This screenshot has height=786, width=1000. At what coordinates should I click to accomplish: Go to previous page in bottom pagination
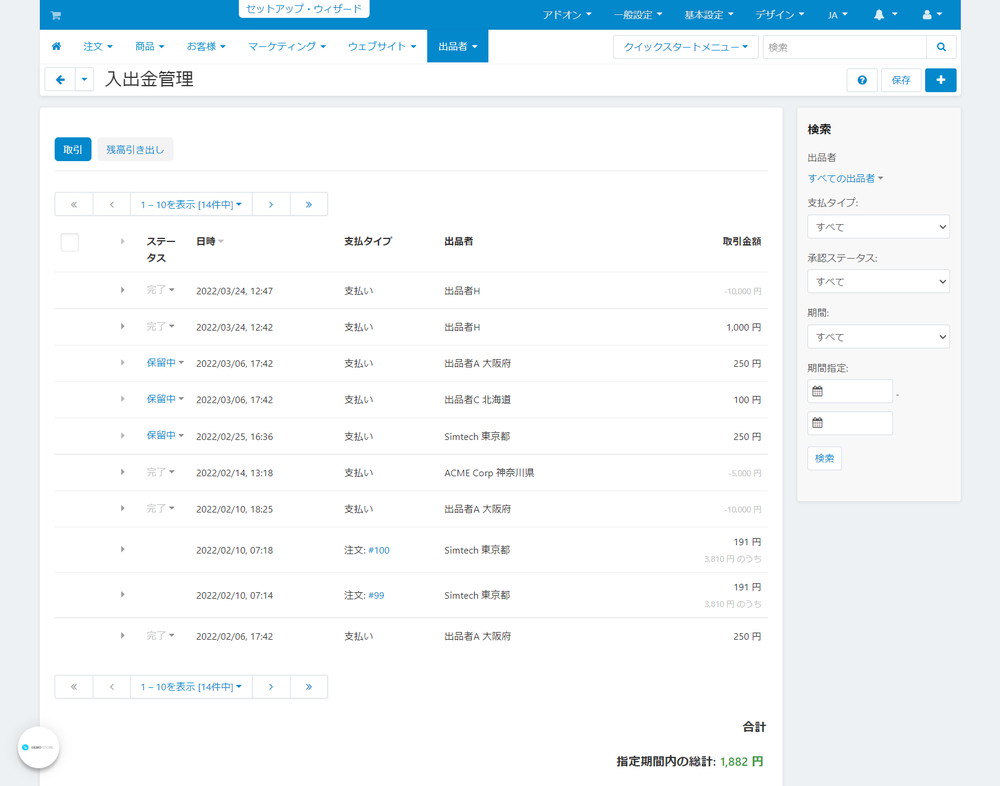click(112, 686)
